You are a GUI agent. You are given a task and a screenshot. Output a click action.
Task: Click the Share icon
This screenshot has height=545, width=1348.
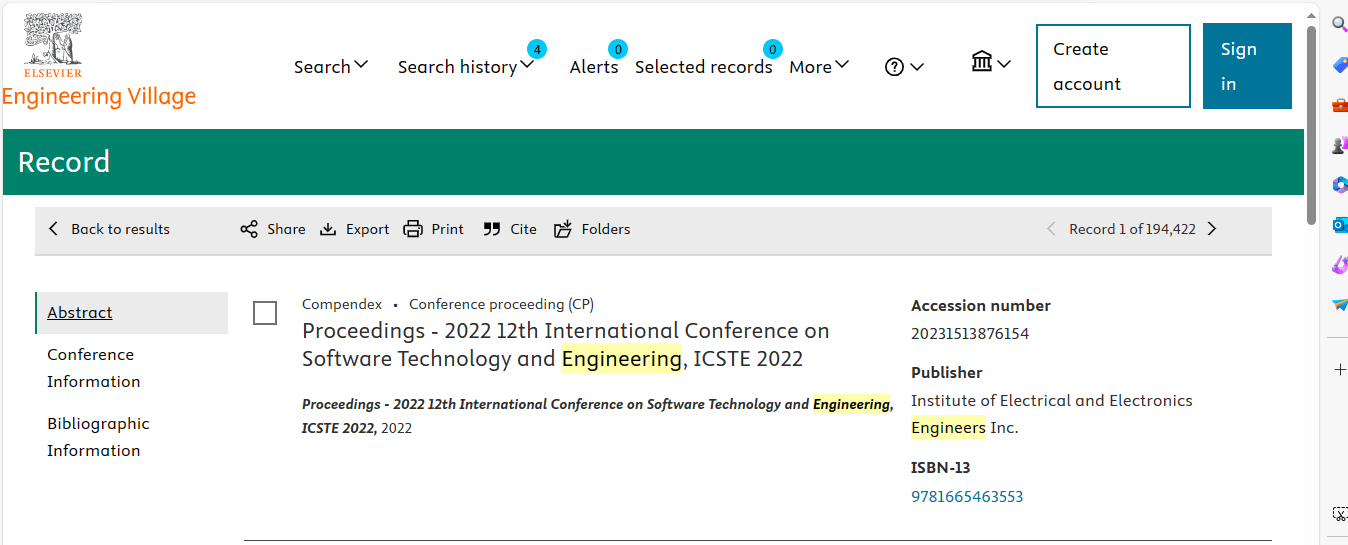(x=249, y=229)
